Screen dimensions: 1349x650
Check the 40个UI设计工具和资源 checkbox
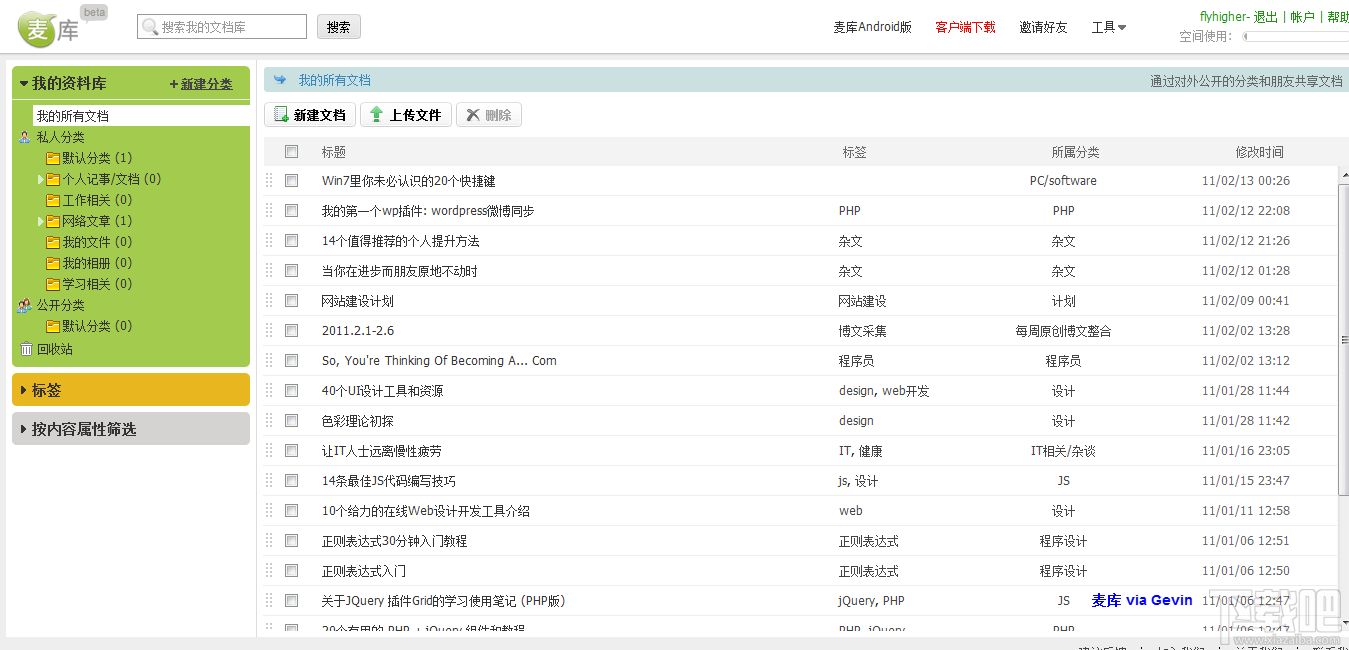pos(291,391)
